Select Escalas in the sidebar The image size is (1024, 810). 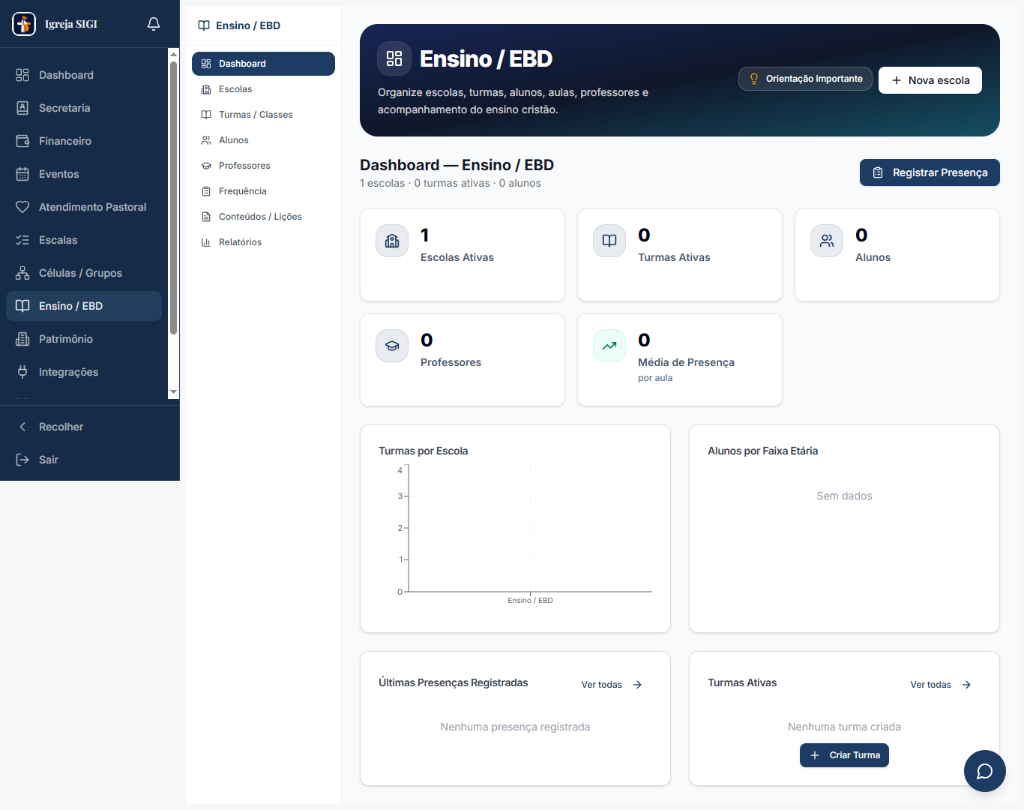[x=84, y=240]
